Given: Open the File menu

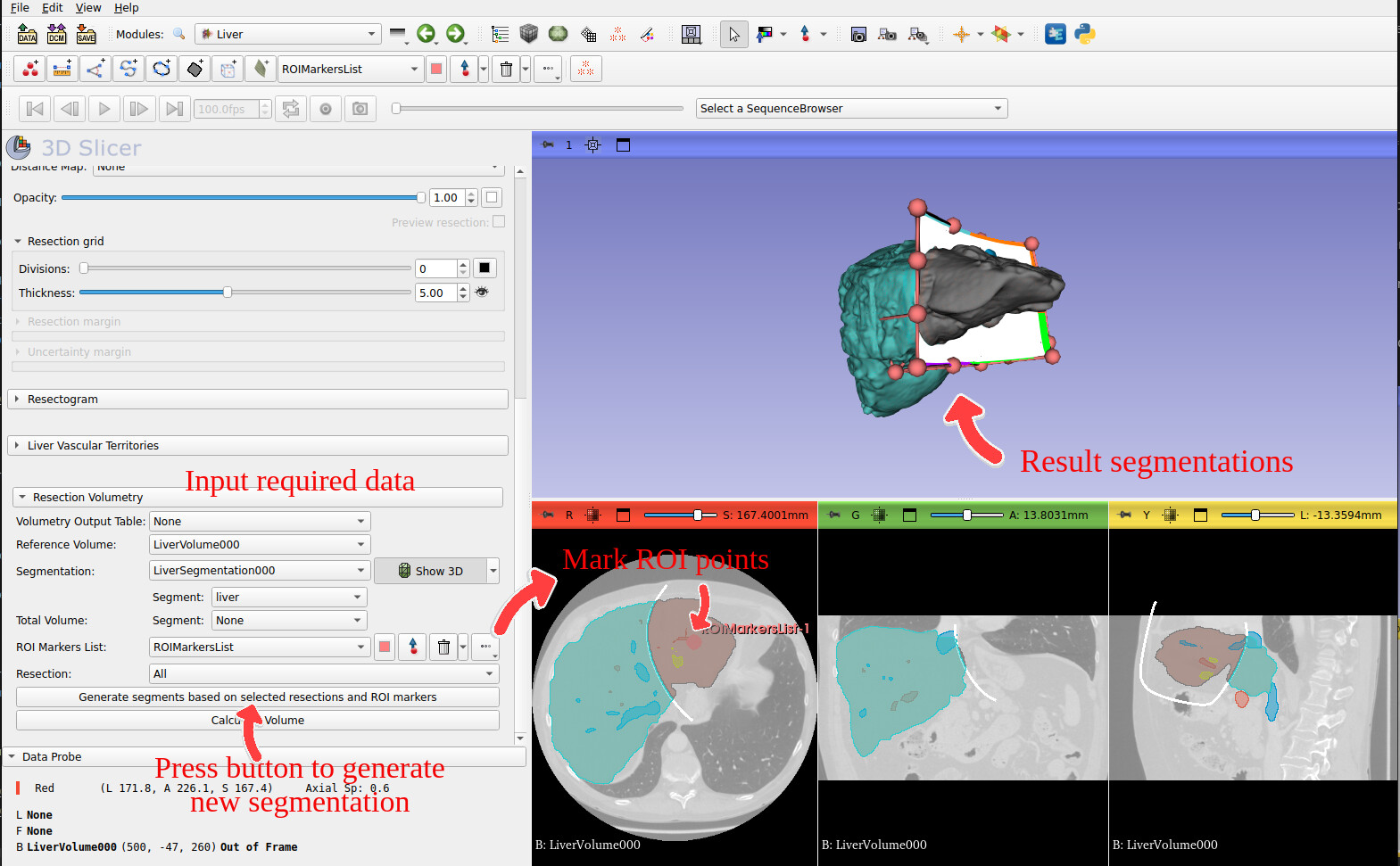Looking at the screenshot, I should [x=20, y=8].
